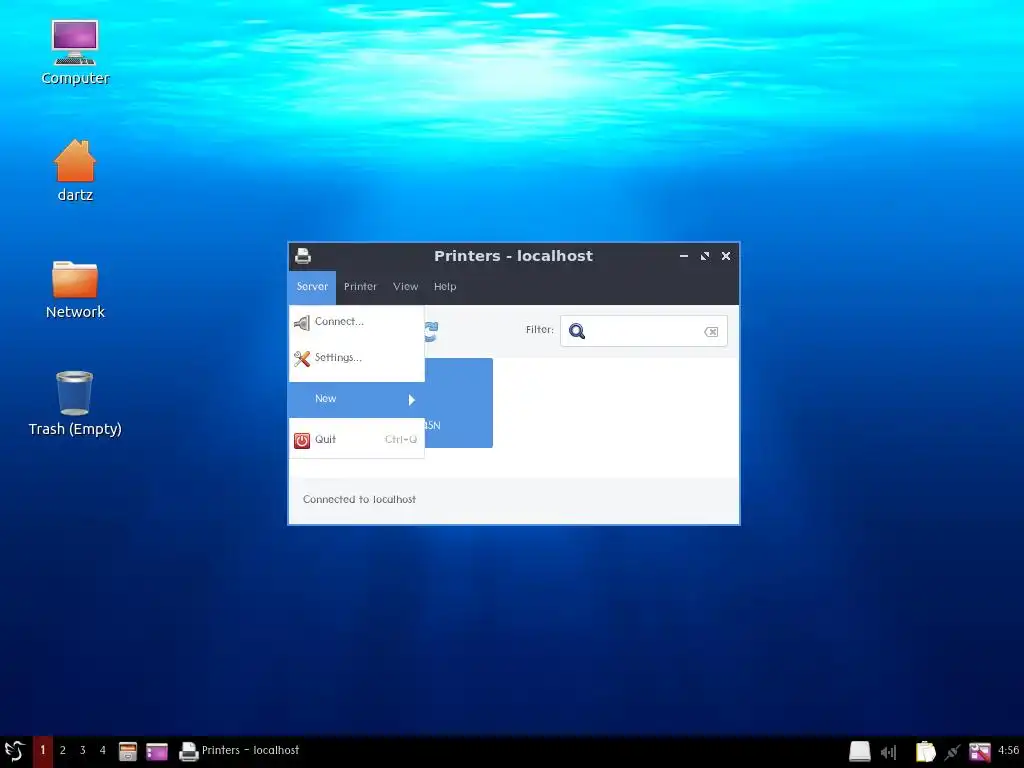The width and height of the screenshot is (1024, 768).
Task: Open the start menu bird icon
Action: (14, 750)
